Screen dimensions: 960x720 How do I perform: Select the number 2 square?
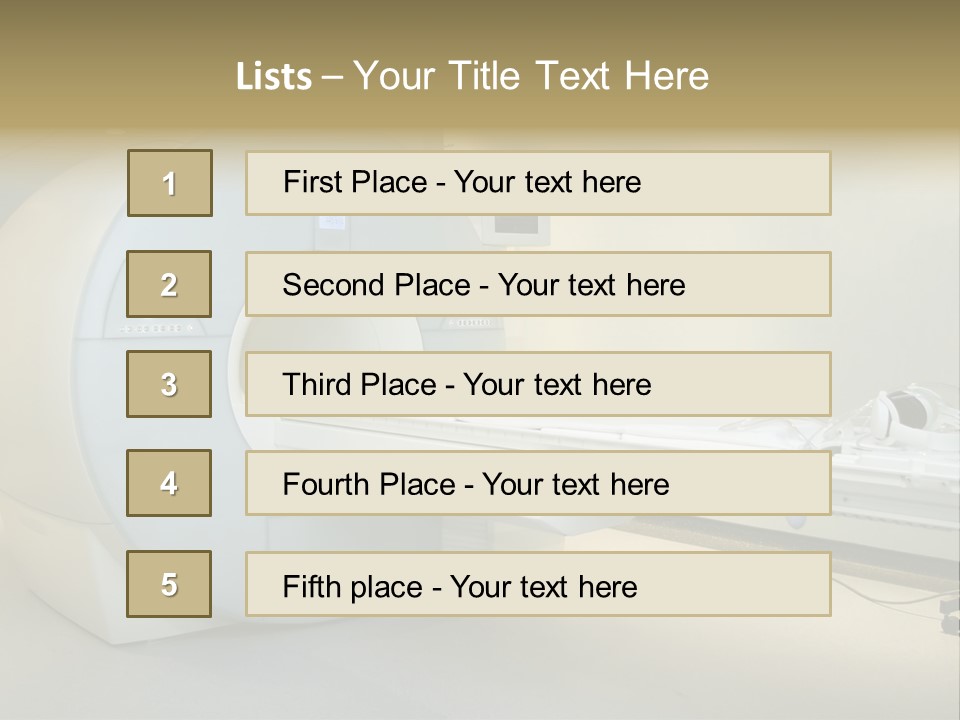click(169, 284)
